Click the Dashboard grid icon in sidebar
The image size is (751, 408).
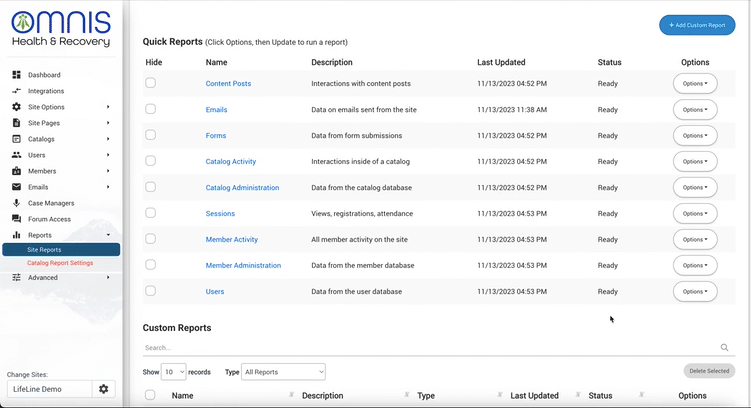tap(16, 75)
